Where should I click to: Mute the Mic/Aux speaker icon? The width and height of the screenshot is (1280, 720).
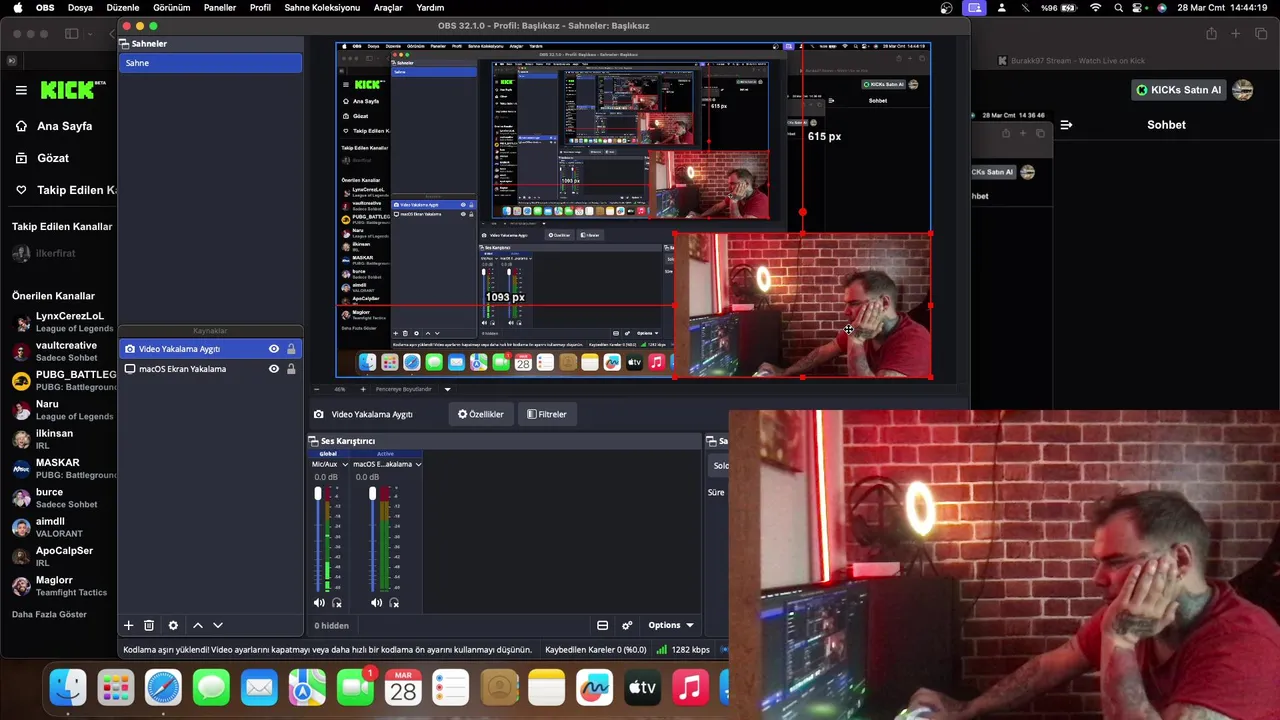click(x=319, y=602)
